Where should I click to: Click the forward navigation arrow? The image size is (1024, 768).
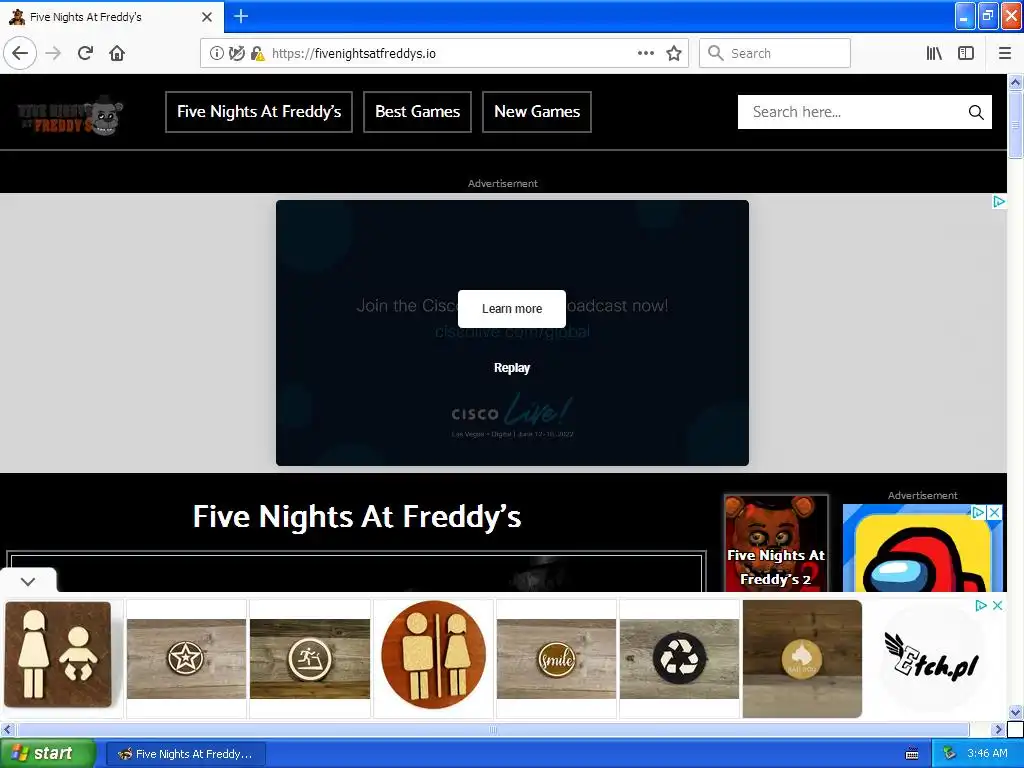click(53, 53)
